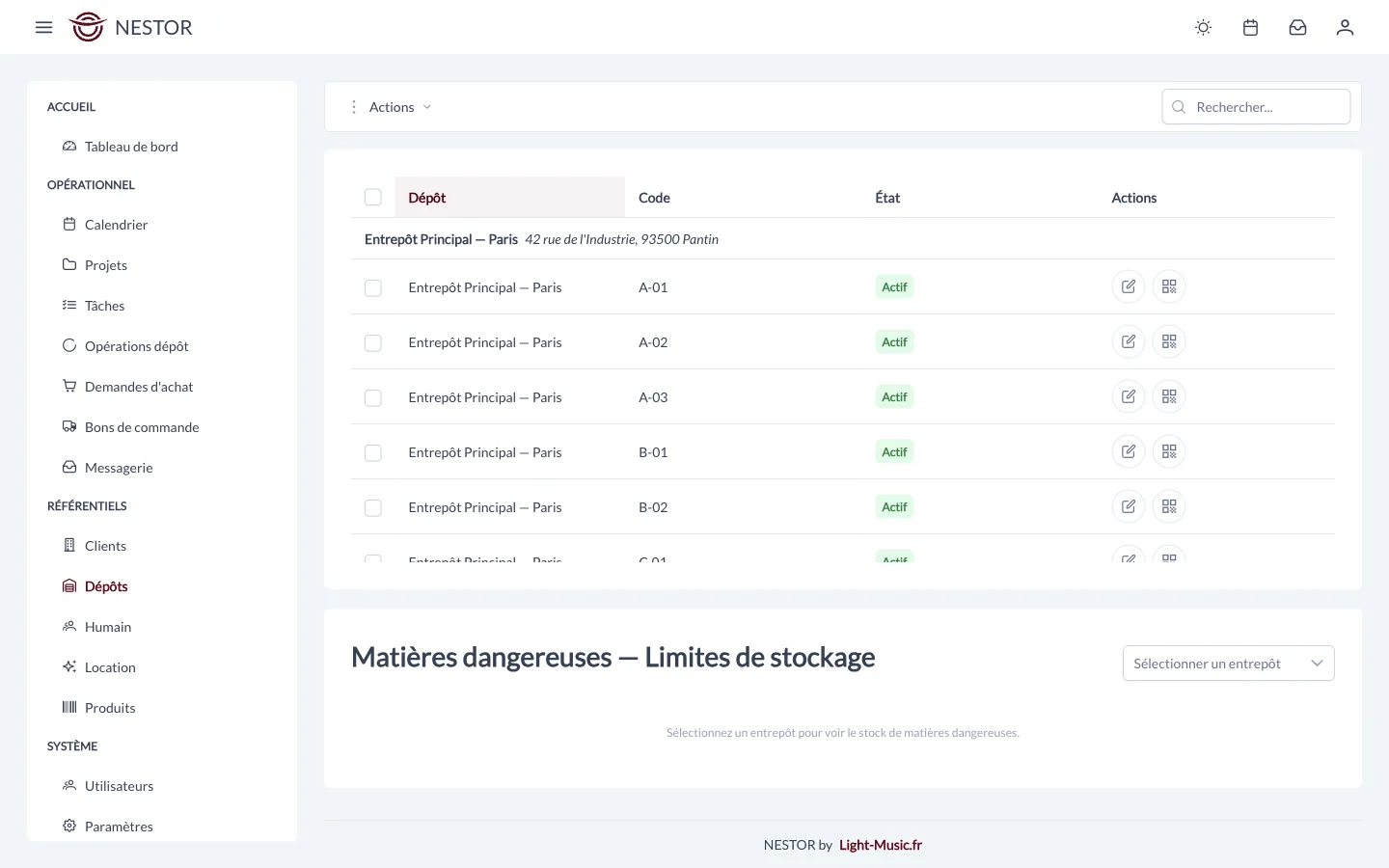Open the user profile icon
The image size is (1389, 868).
coord(1345,27)
